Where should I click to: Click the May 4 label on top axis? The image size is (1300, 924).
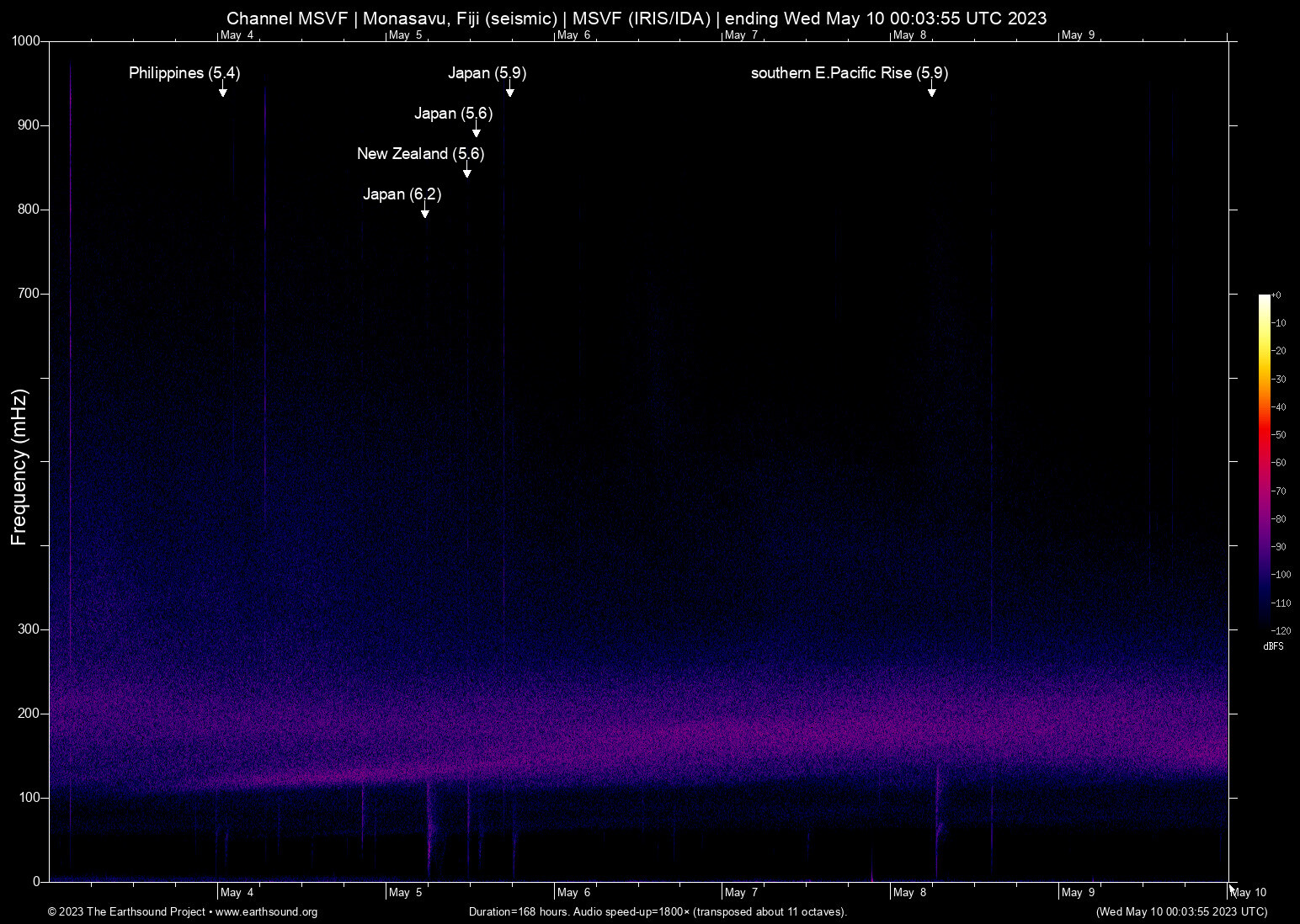237,35
